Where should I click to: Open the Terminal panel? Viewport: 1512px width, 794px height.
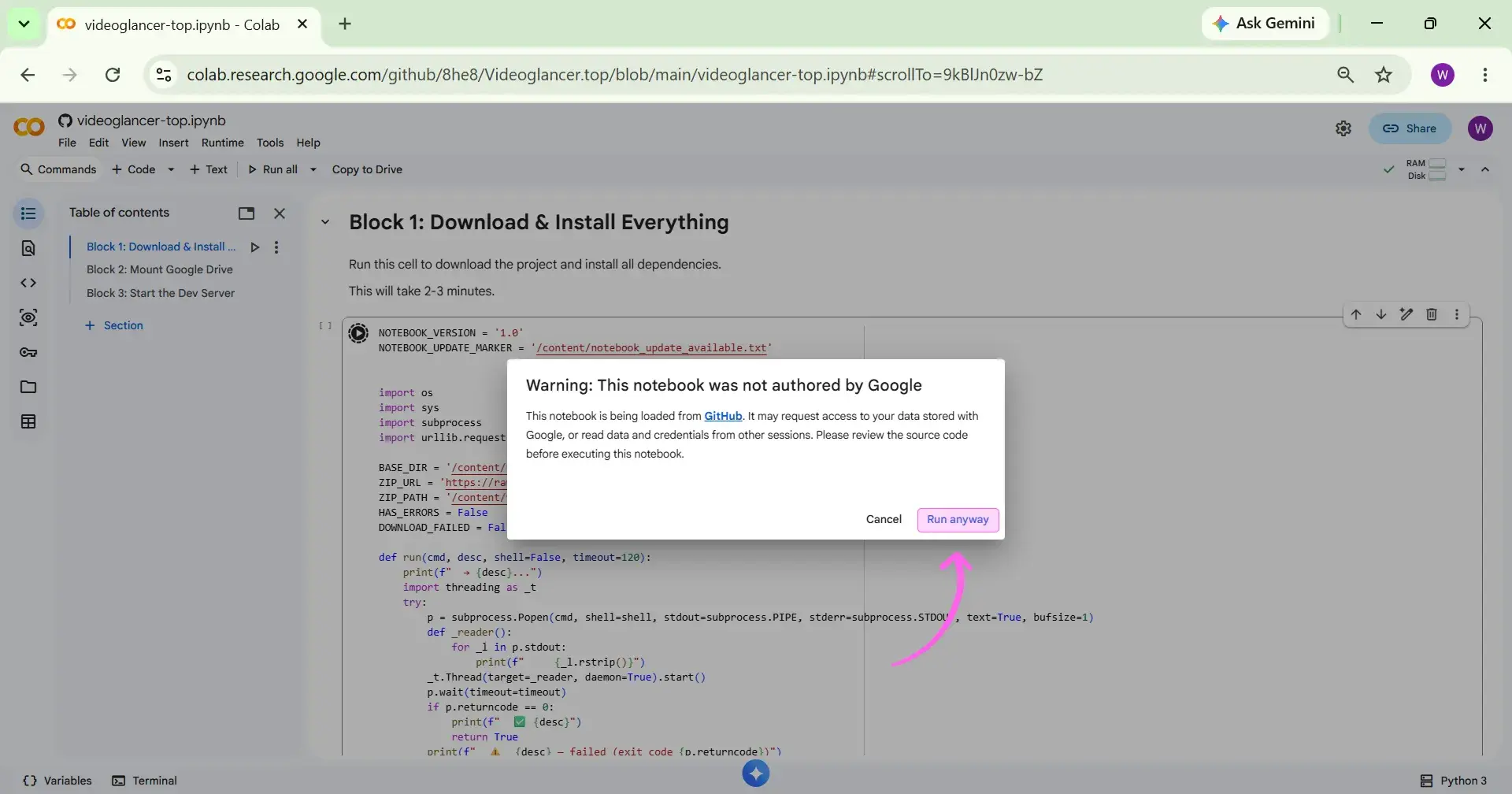coord(145,781)
